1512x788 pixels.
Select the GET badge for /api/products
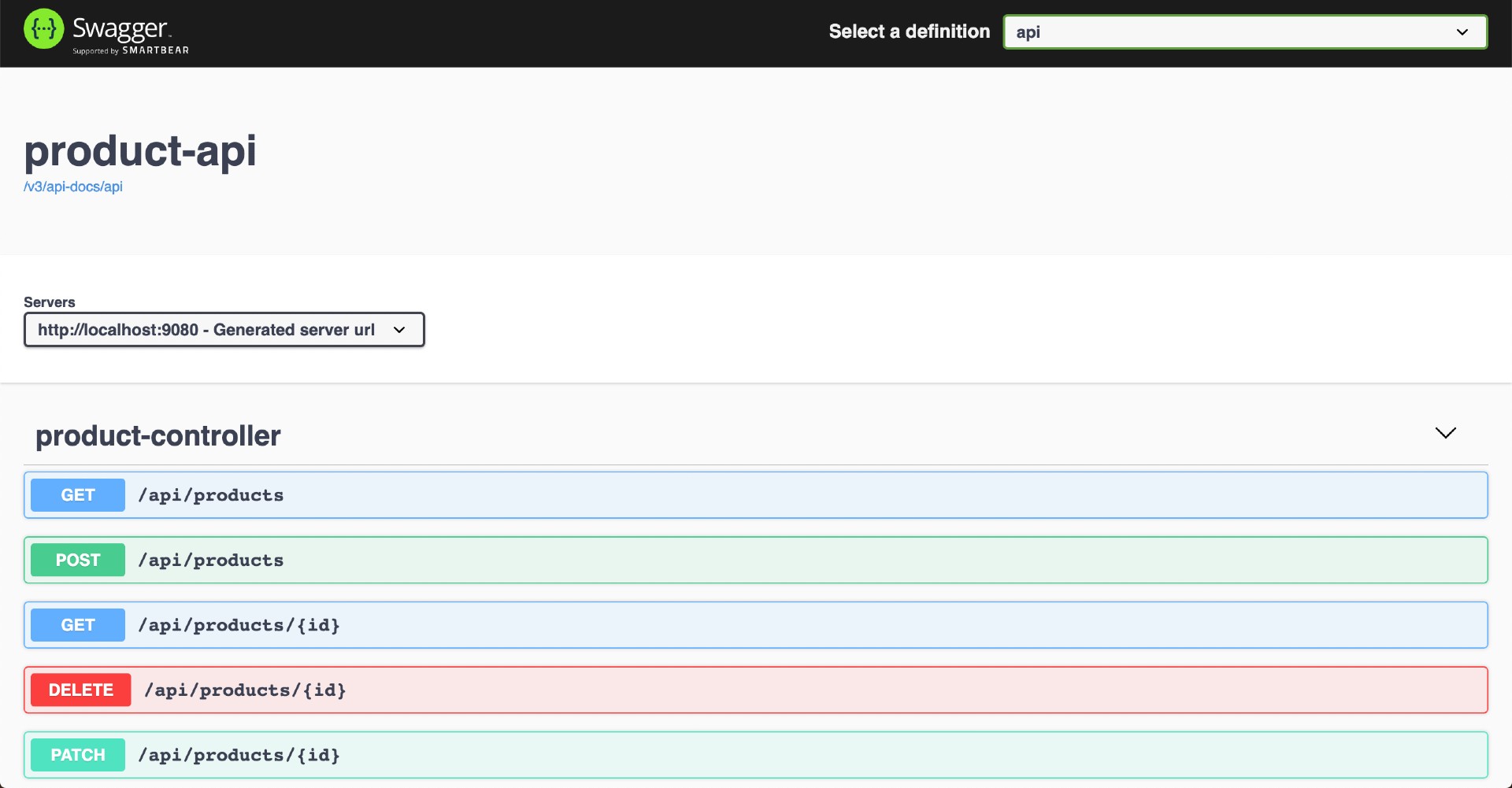[77, 494]
